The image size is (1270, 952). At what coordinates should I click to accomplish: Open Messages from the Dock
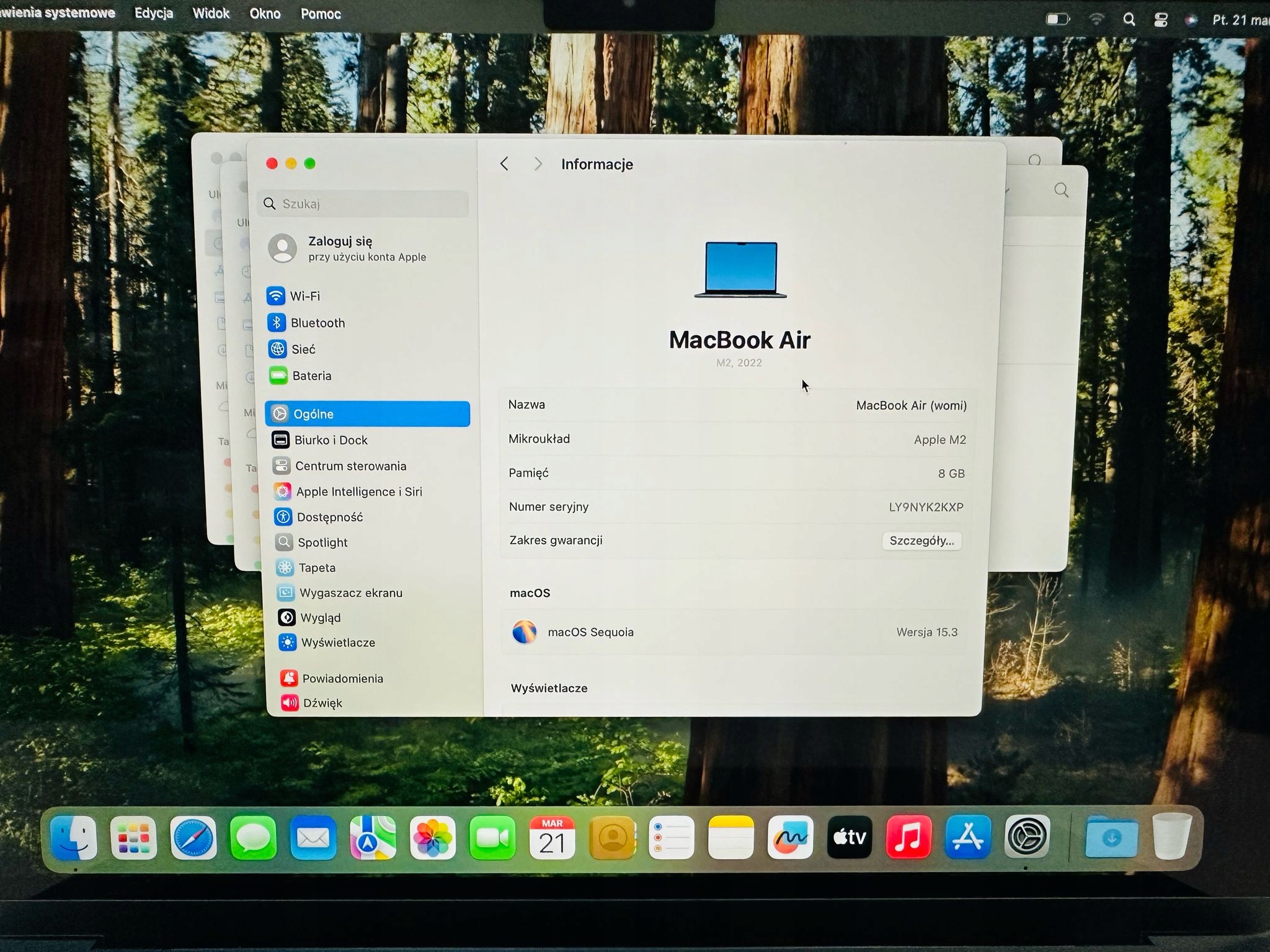click(x=253, y=837)
